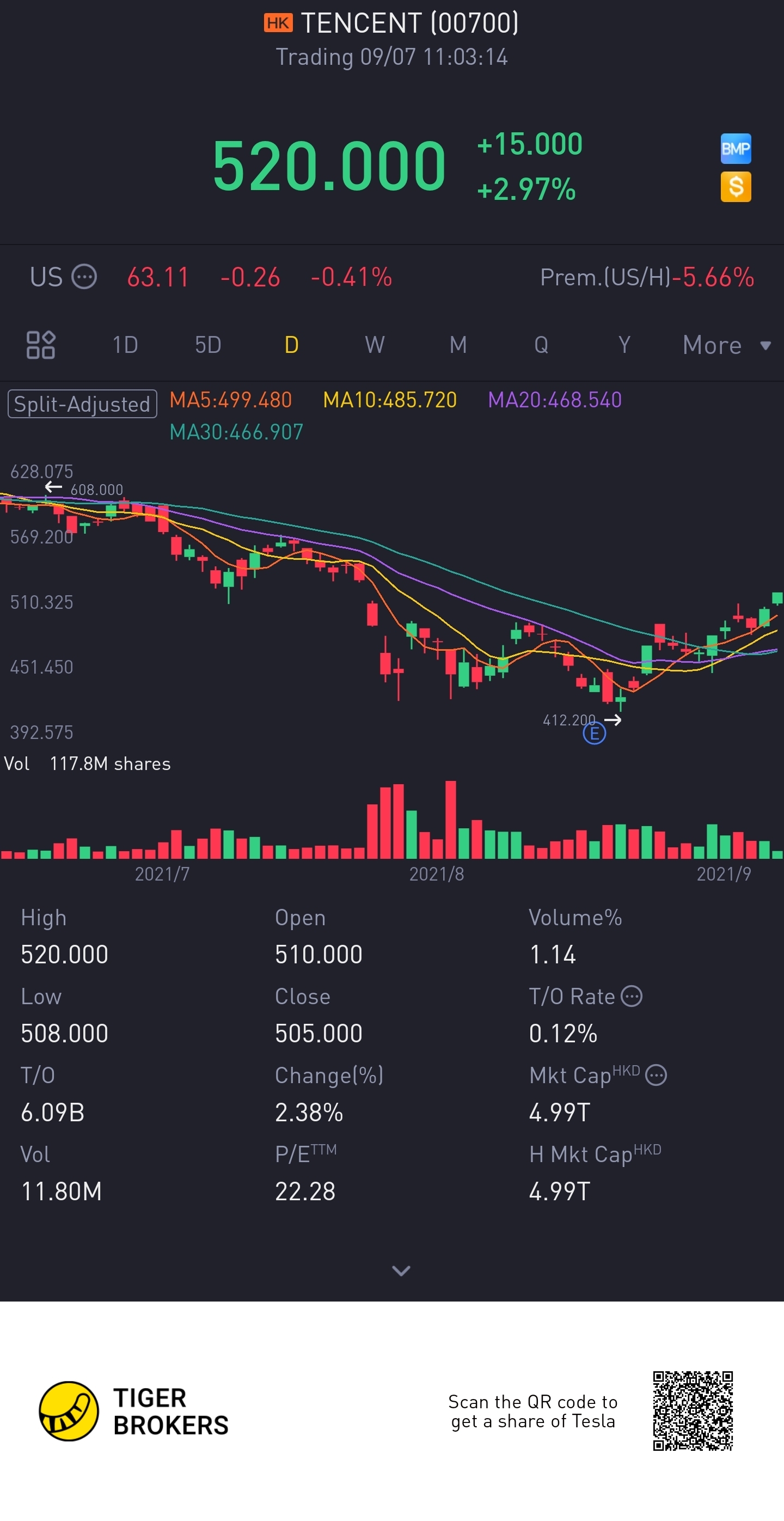
Task: Tap the BMP quote badge icon
Action: pos(736,148)
